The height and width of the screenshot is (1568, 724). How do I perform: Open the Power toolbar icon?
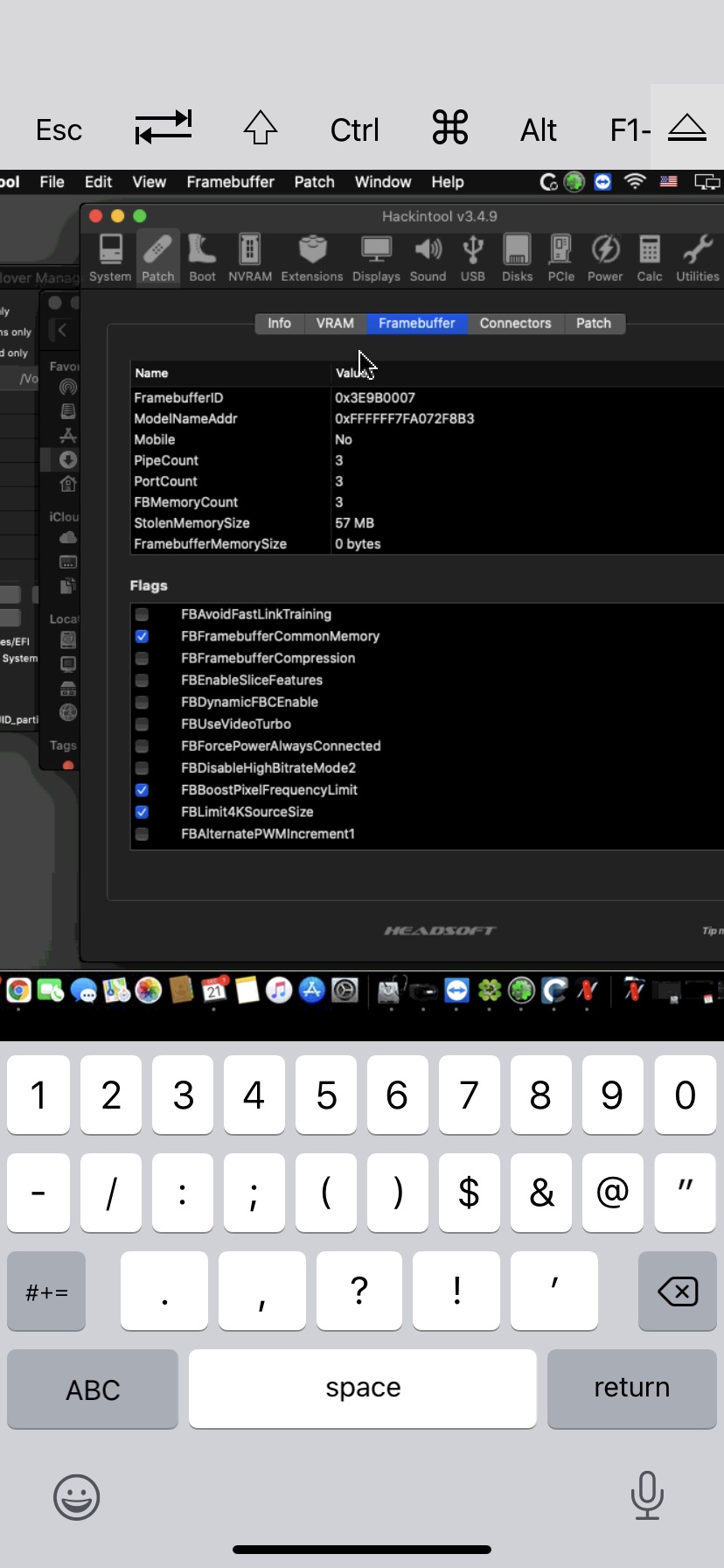pyautogui.click(x=605, y=258)
